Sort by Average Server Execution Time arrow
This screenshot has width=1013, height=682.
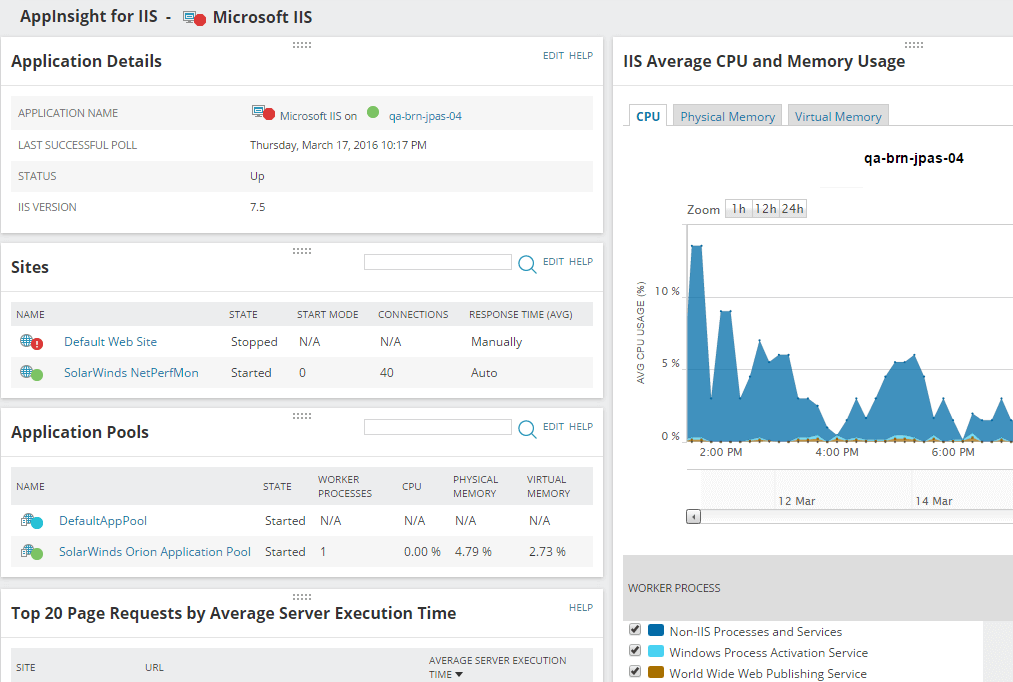click(459, 674)
